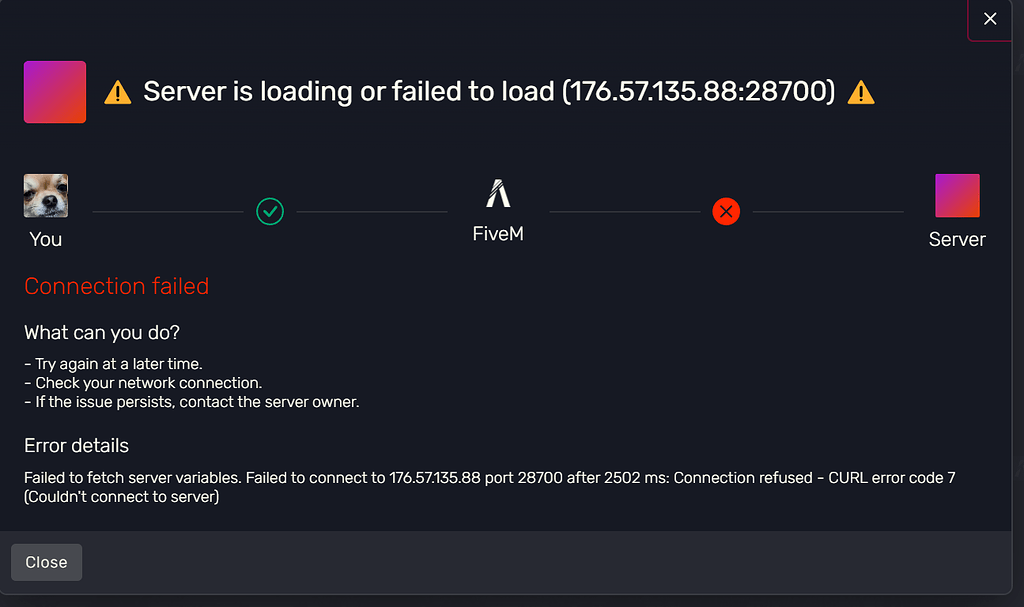Click the 'Check your network connection' line

(145, 383)
